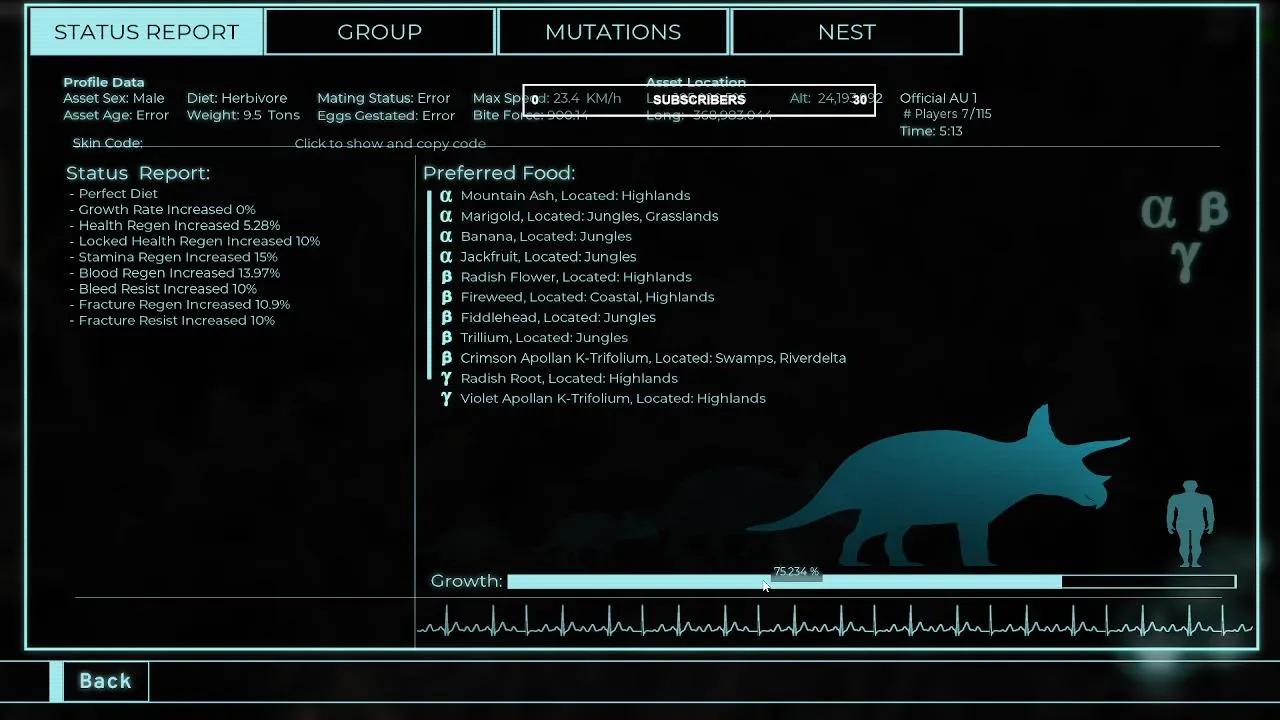Click the 'Skin Code:' label
The image size is (1280, 720).
[107, 144]
